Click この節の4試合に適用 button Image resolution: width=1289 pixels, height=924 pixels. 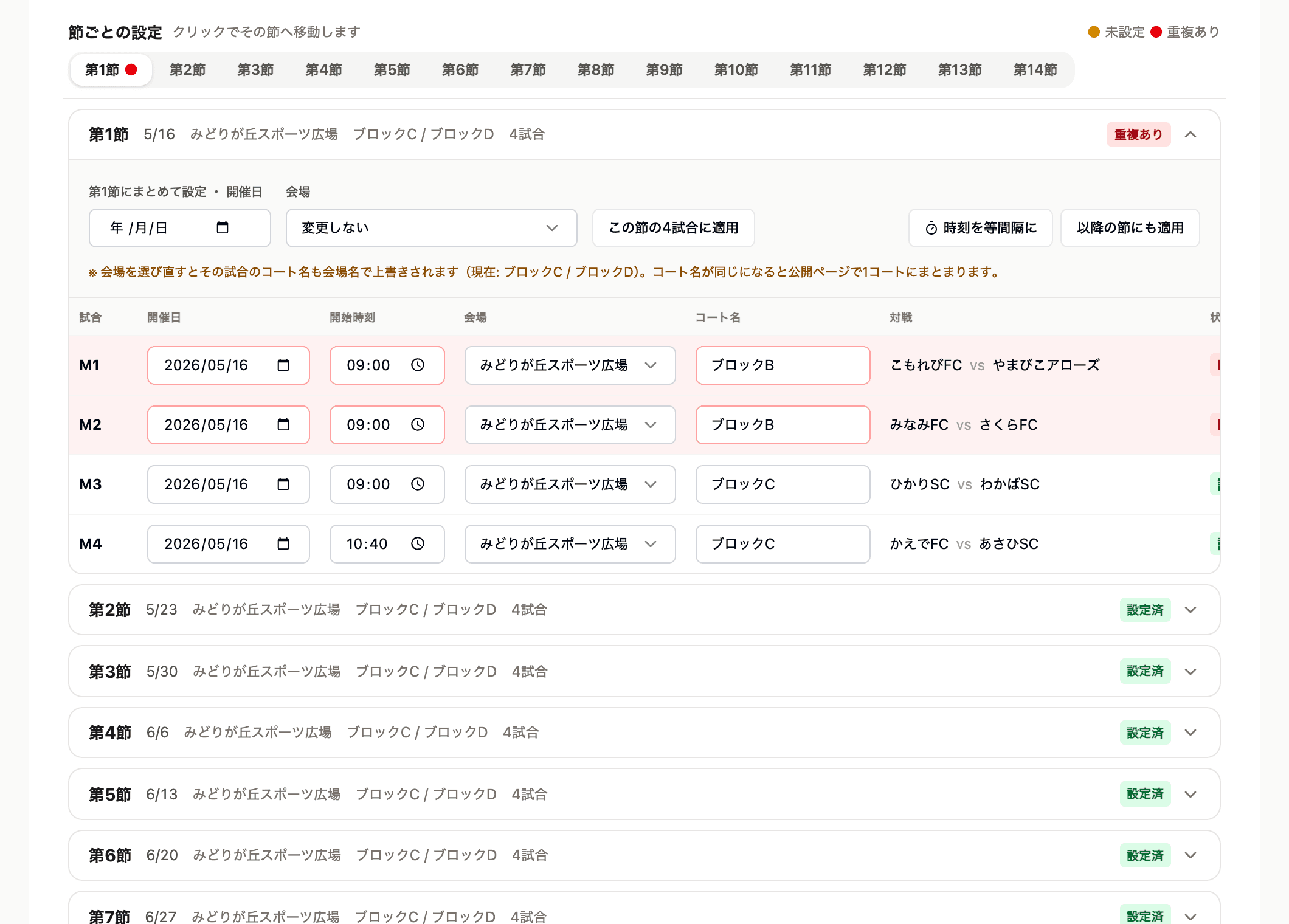point(674,228)
